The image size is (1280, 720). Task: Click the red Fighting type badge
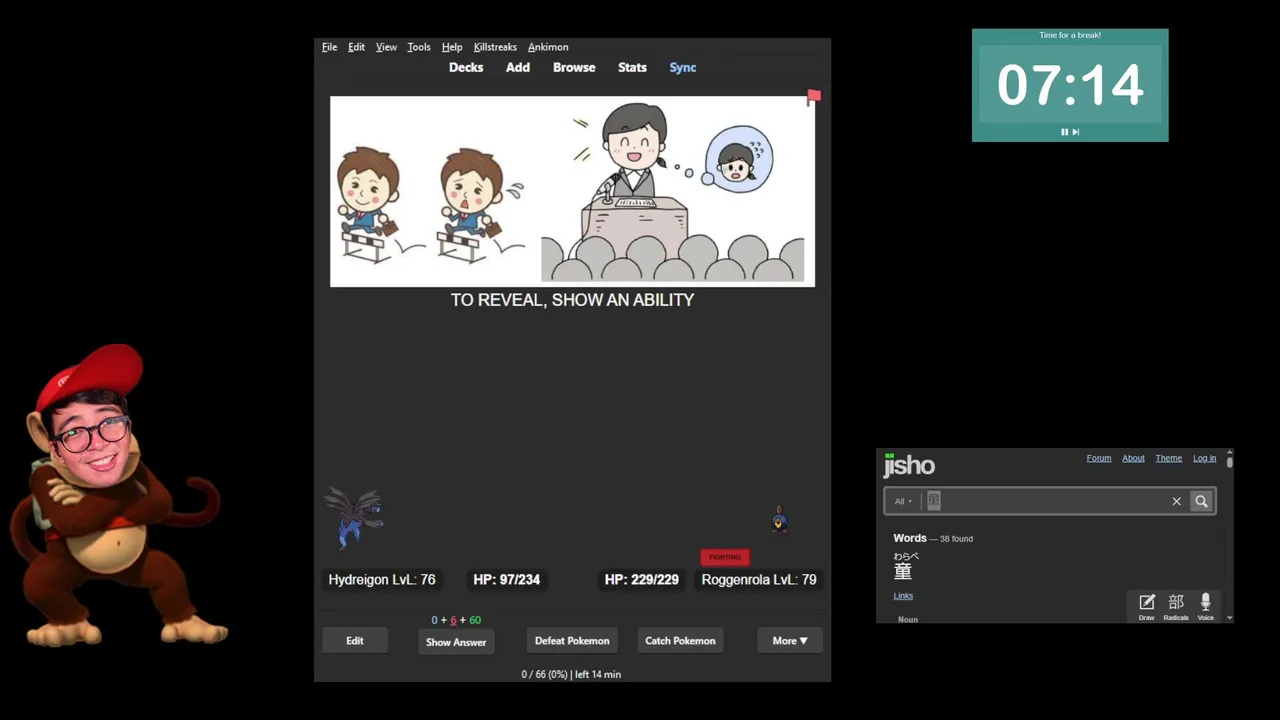point(725,557)
